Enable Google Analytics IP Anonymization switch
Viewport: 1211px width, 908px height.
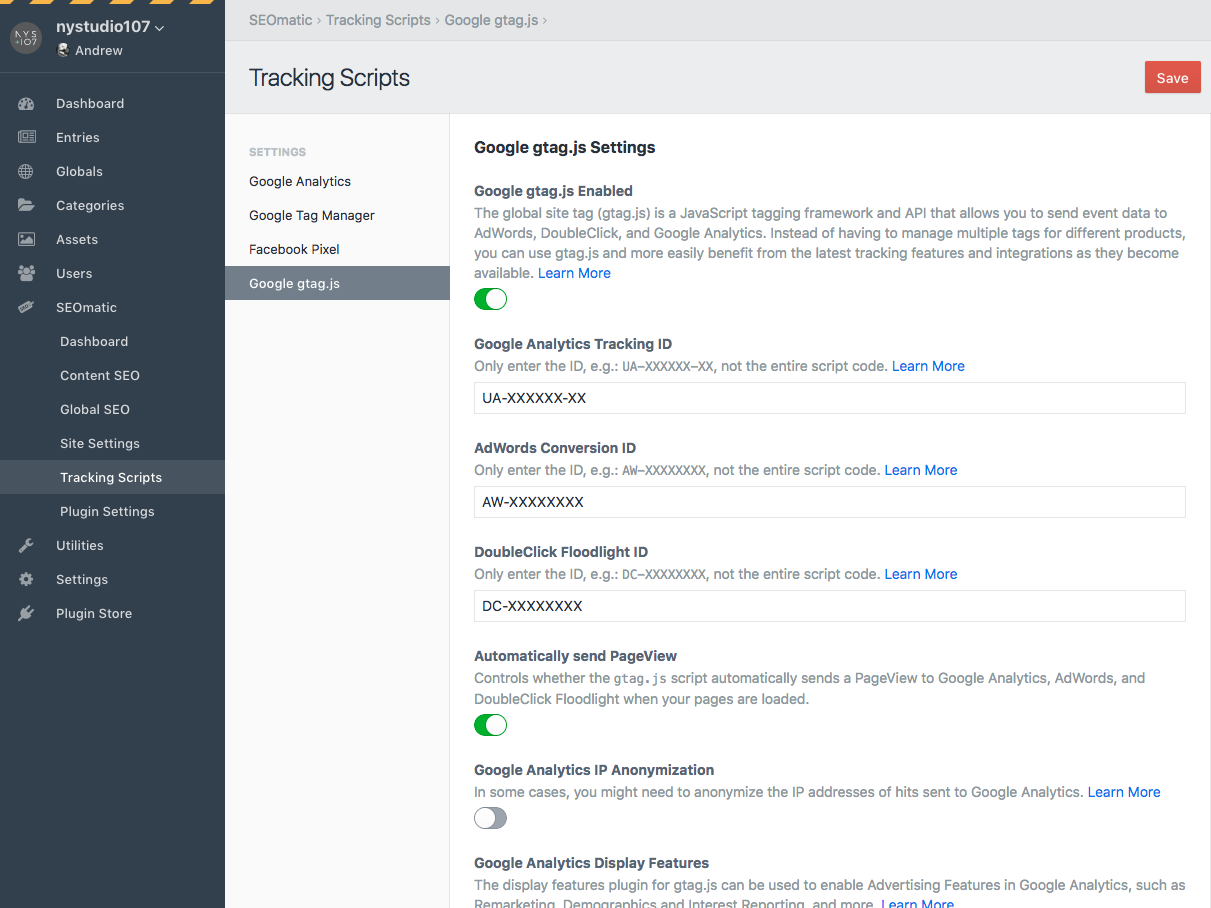pyautogui.click(x=490, y=817)
